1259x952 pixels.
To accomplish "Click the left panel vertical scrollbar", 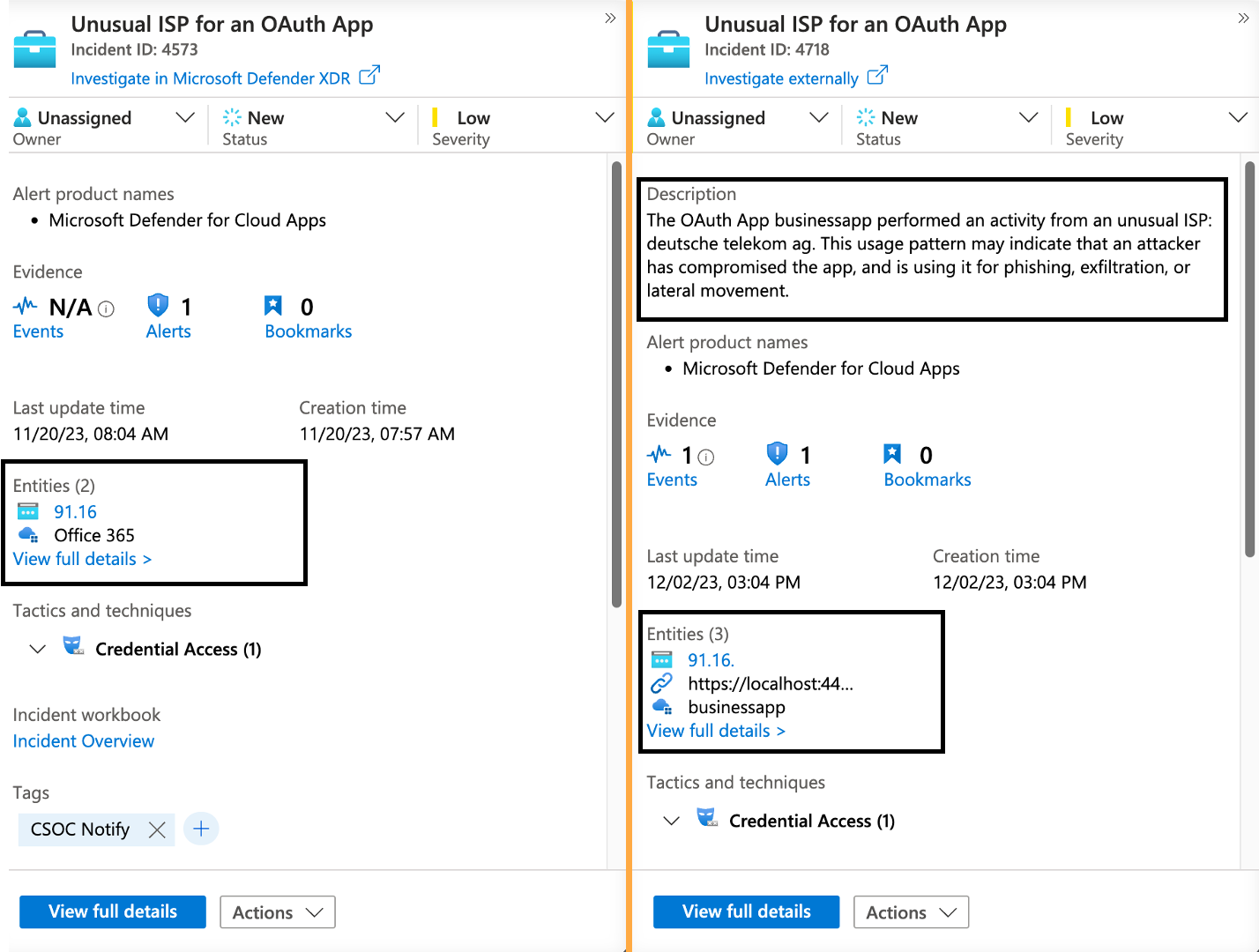I will coord(616,383).
